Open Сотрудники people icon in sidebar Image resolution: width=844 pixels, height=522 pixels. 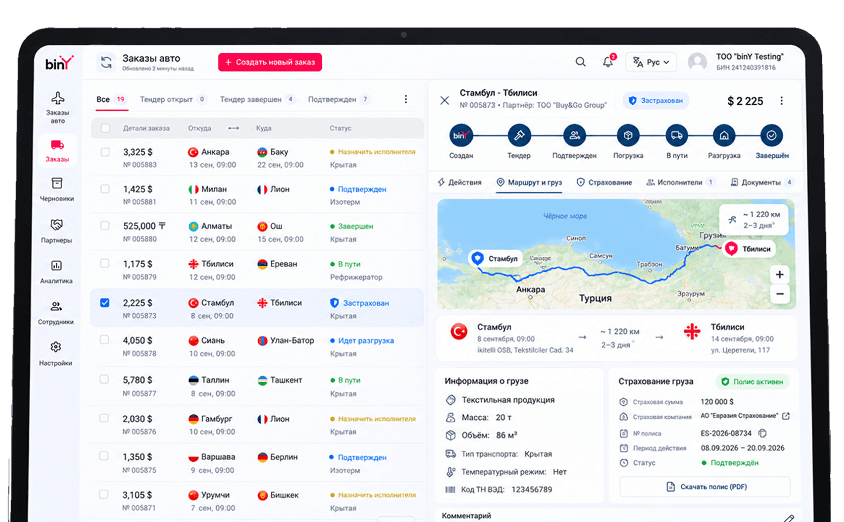(56, 306)
